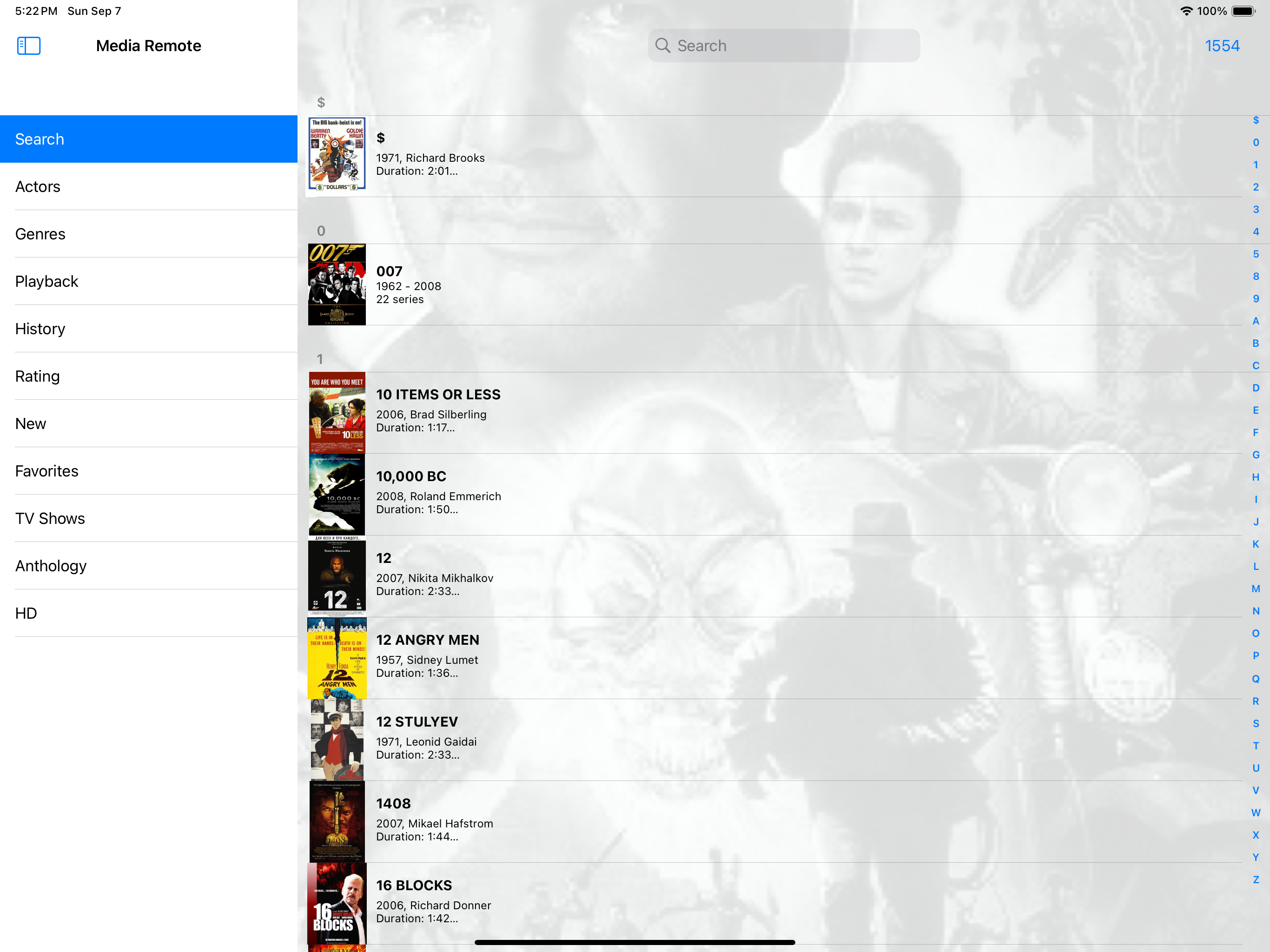Jump to letter Z in index
This screenshot has height=952, width=1270.
(x=1256, y=879)
